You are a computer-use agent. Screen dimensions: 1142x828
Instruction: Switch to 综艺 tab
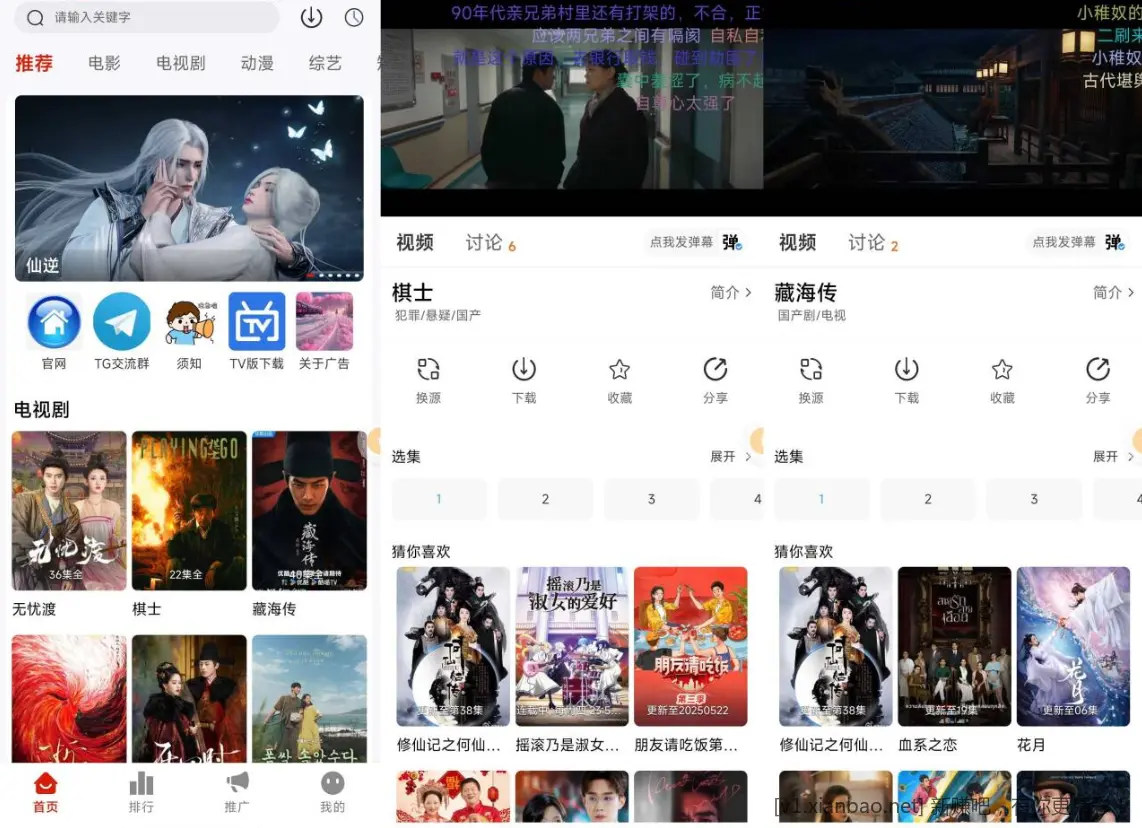(325, 63)
